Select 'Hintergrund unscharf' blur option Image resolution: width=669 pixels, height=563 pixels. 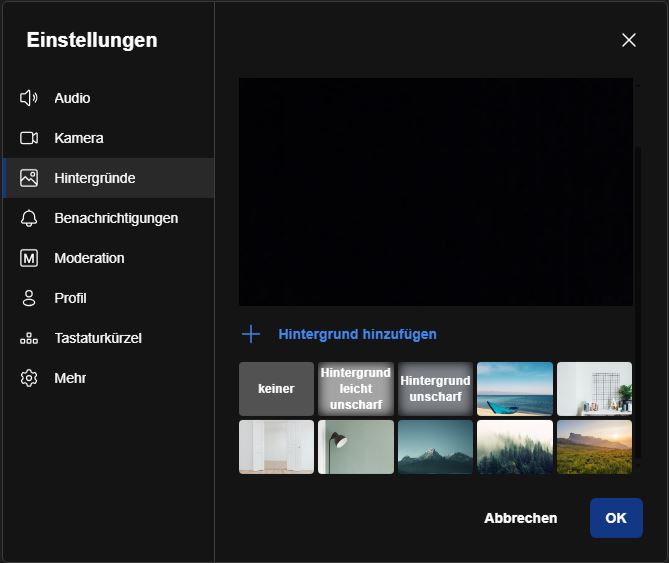[x=435, y=389]
